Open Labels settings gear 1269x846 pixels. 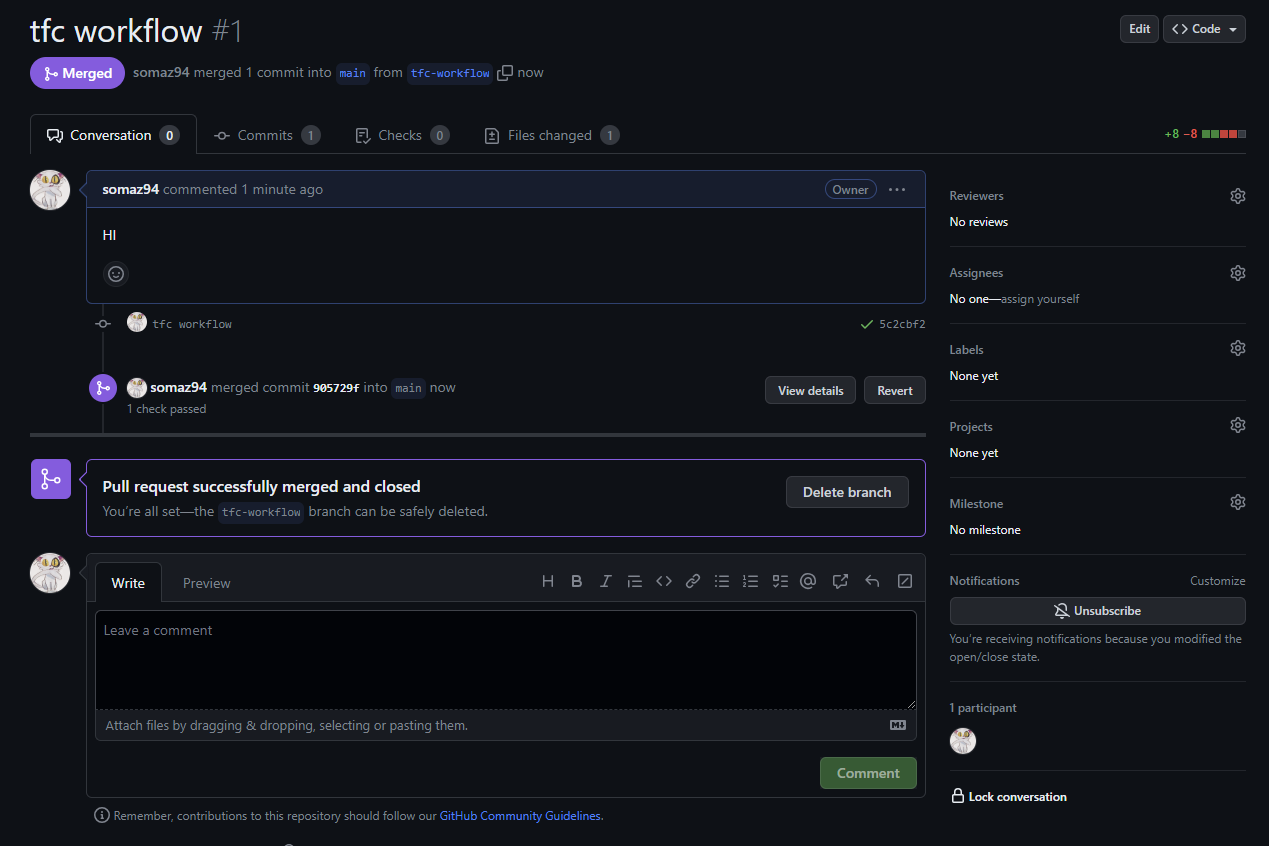click(x=1237, y=348)
